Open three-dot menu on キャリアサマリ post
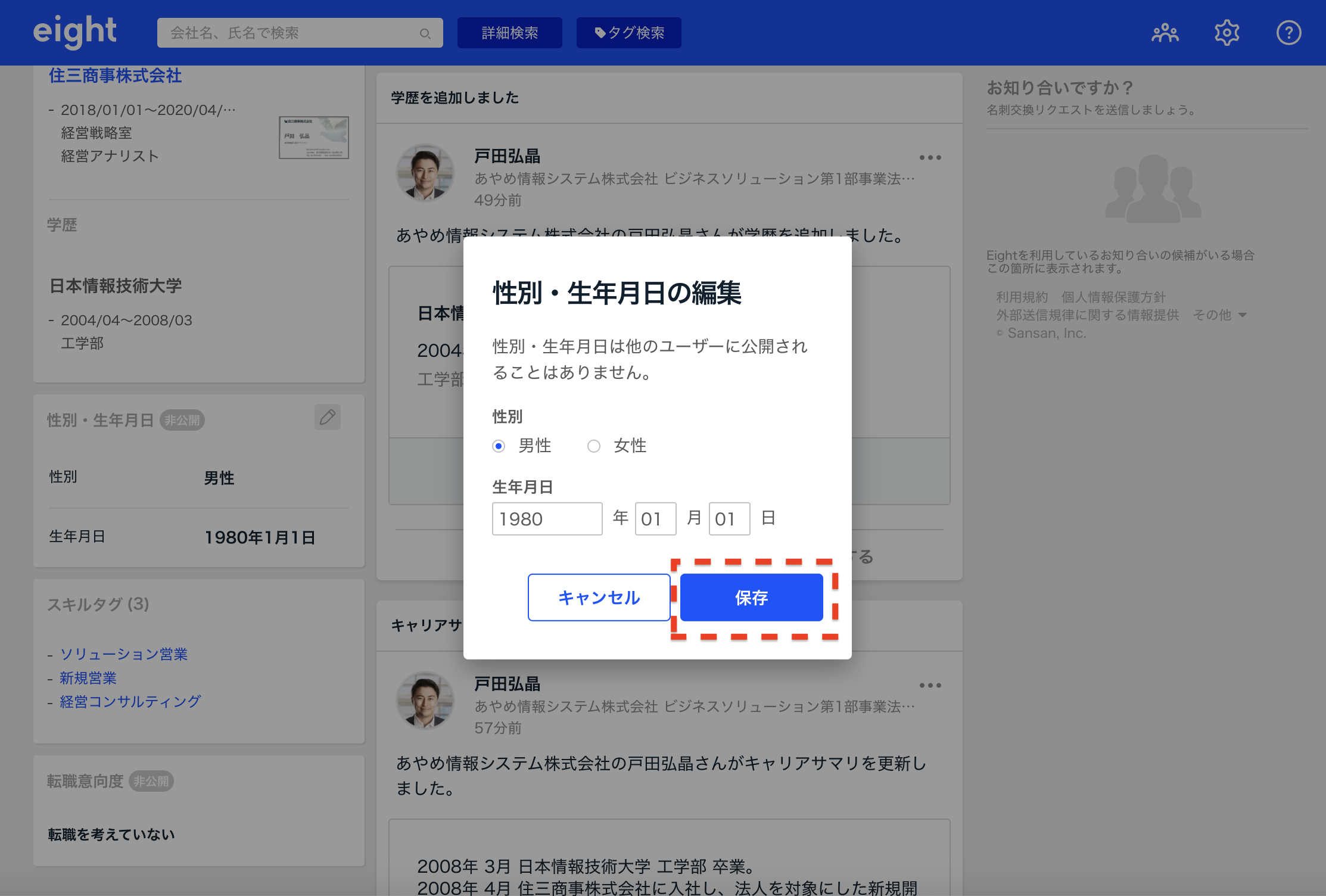Viewport: 1326px width, 896px height. click(x=930, y=686)
